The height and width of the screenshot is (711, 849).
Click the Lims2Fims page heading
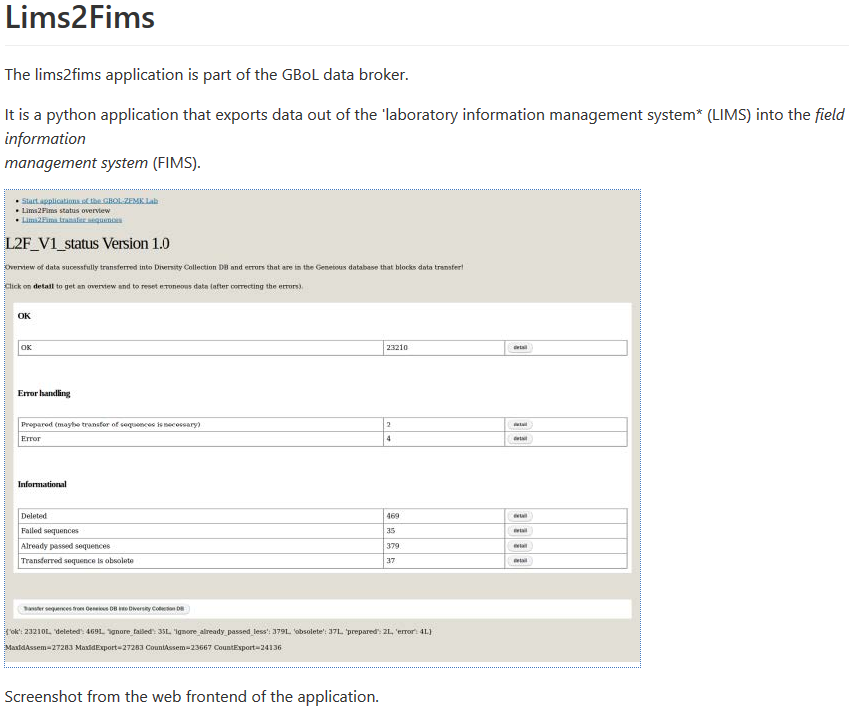(x=80, y=19)
